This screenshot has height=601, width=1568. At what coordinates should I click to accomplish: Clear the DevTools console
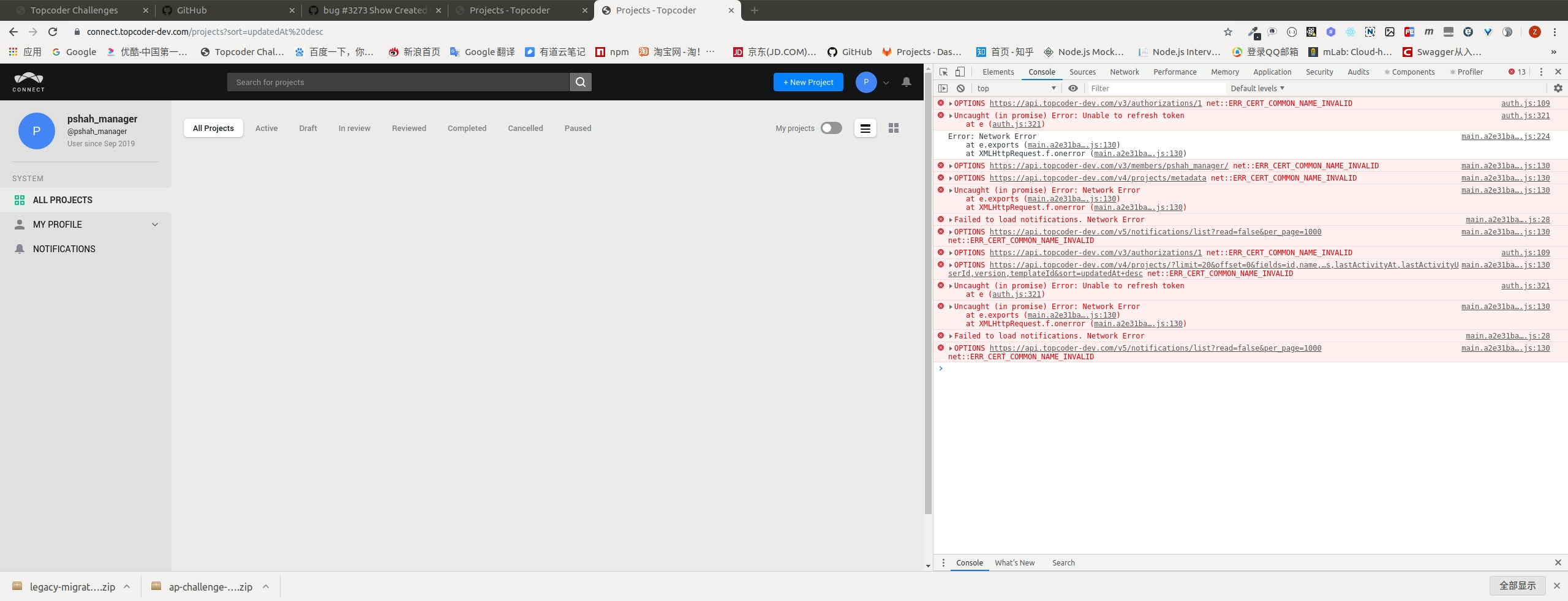(960, 88)
